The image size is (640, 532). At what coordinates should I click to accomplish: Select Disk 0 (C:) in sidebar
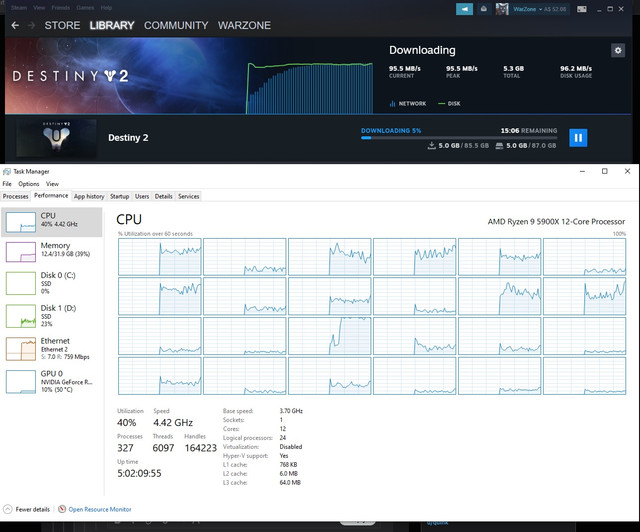[52, 283]
